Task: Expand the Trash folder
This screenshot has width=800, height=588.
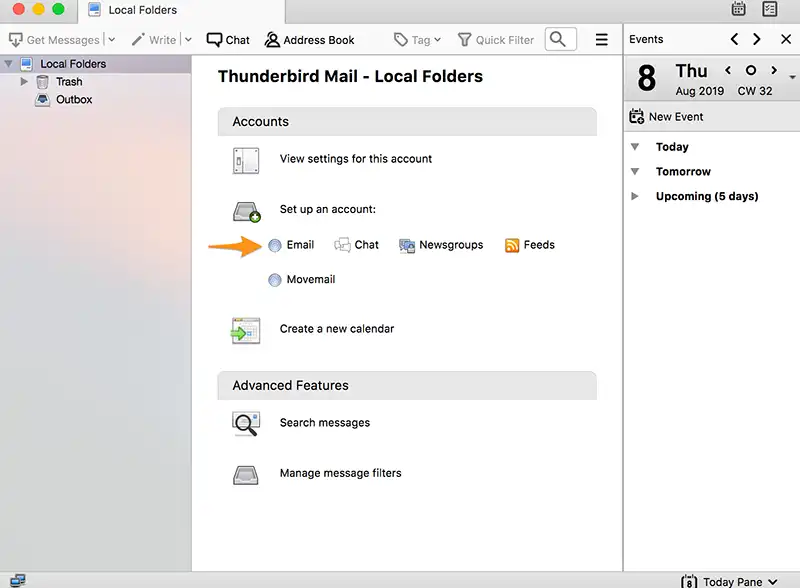Action: (24, 81)
